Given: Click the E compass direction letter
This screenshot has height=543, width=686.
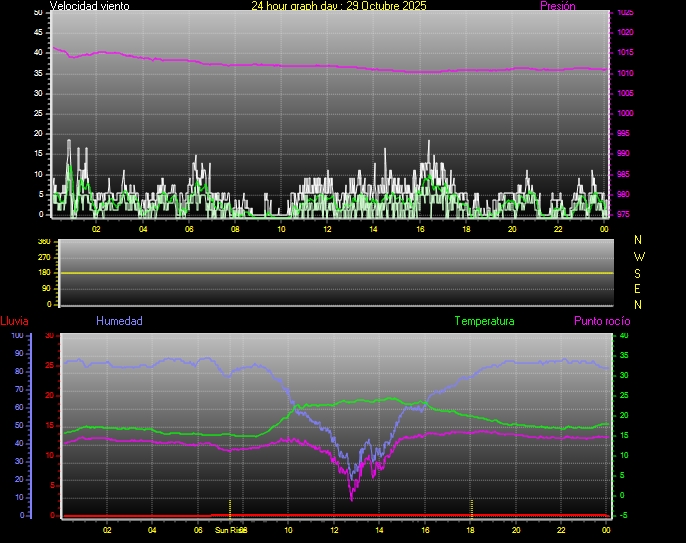Looking at the screenshot, I should pyautogui.click(x=639, y=288).
